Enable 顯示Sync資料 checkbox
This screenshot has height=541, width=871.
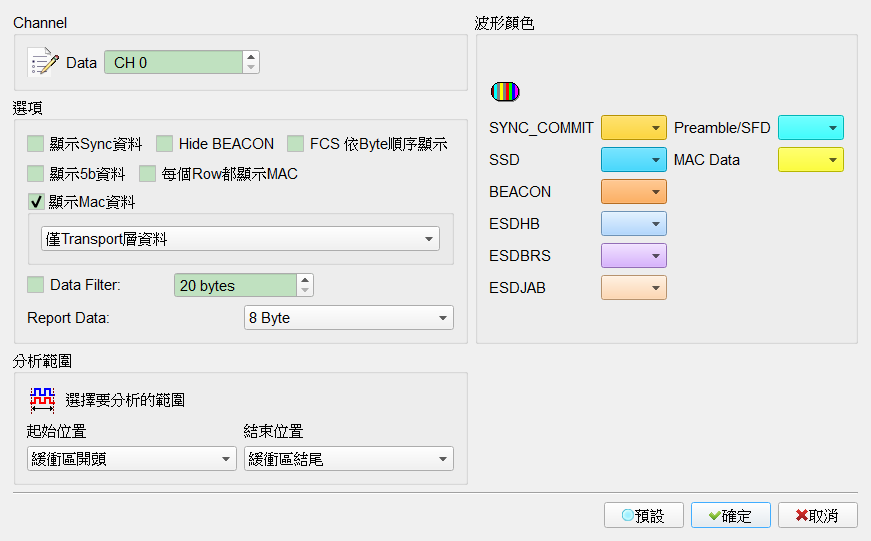pyautogui.click(x=36, y=144)
